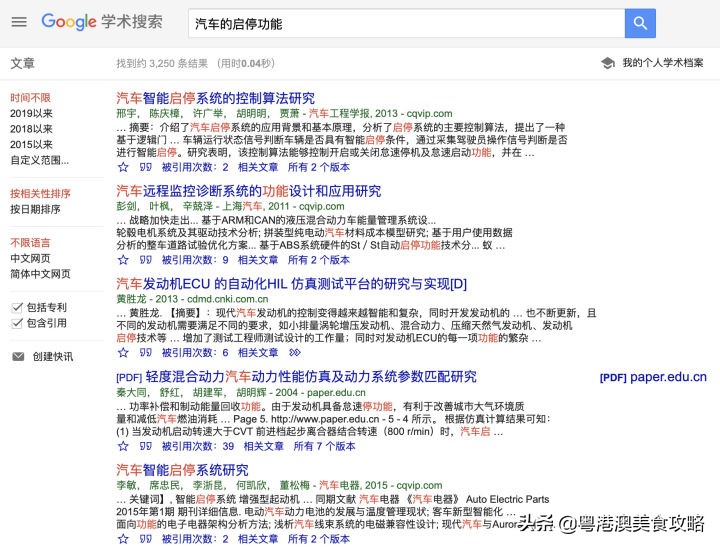Click the 创建快讯 label
The height and width of the screenshot is (548, 720).
pos(53,356)
